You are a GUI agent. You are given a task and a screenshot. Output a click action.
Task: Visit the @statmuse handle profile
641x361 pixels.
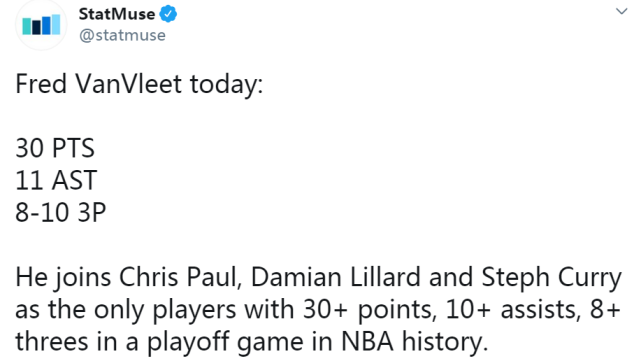point(122,35)
